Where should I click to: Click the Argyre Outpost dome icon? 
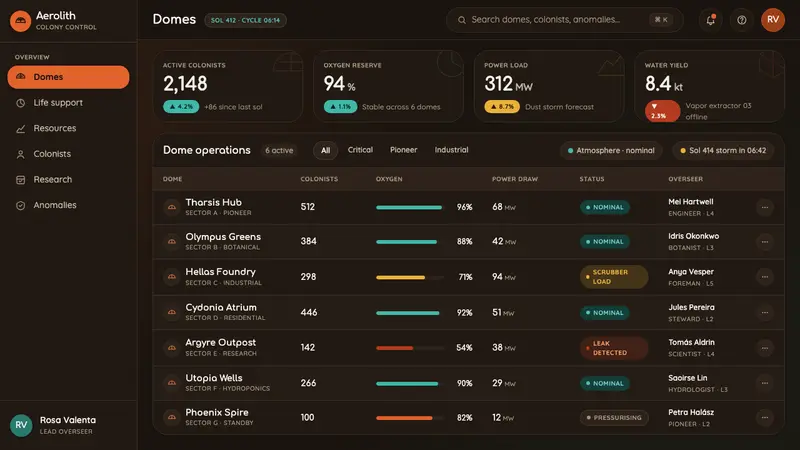[172, 347]
